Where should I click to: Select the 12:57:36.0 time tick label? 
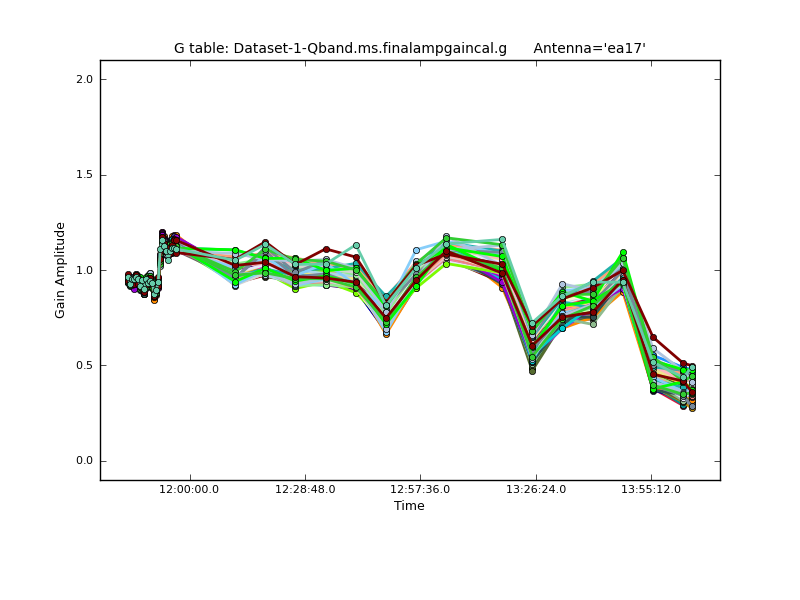coord(420,490)
